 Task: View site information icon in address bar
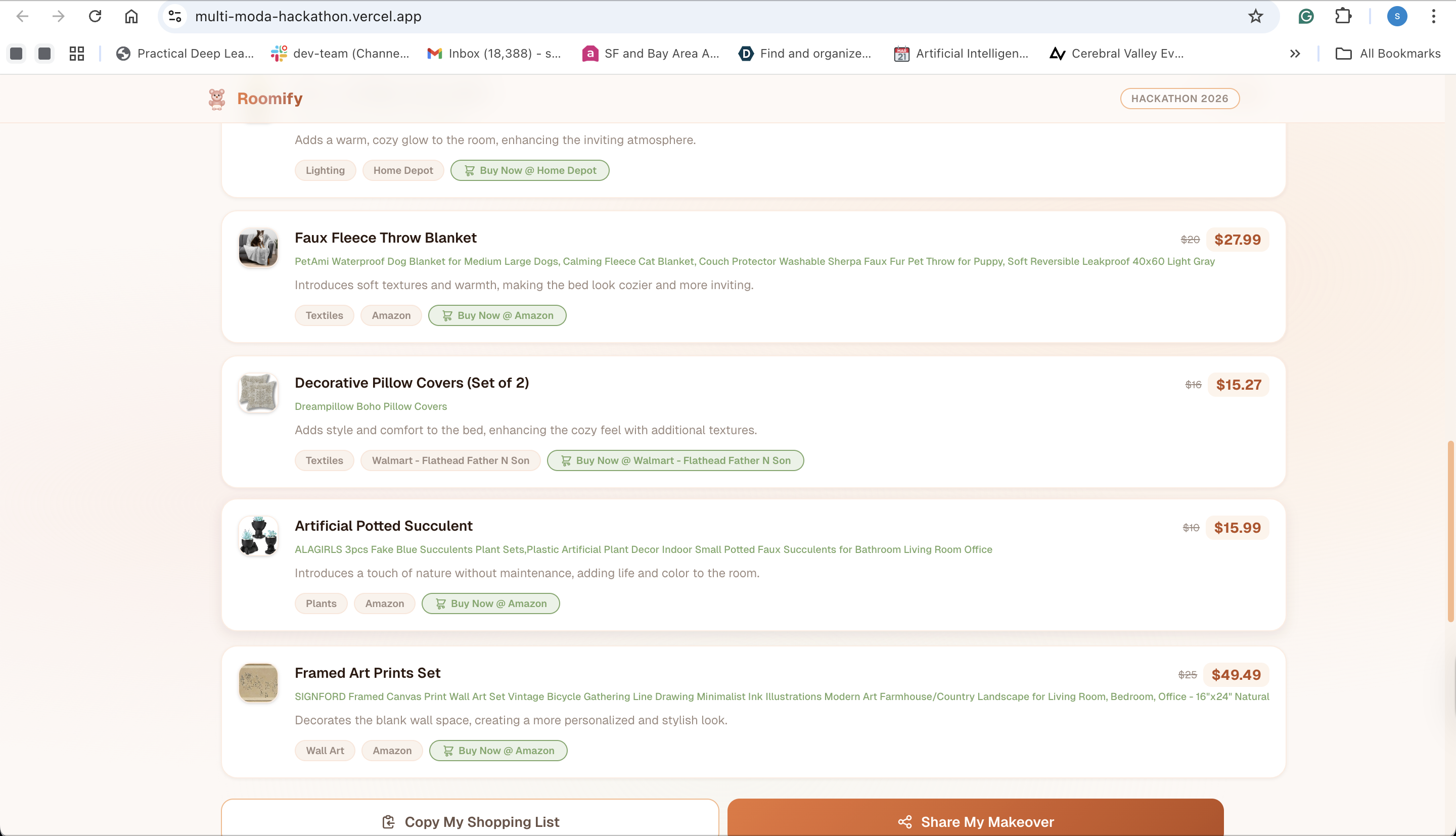pyautogui.click(x=175, y=16)
